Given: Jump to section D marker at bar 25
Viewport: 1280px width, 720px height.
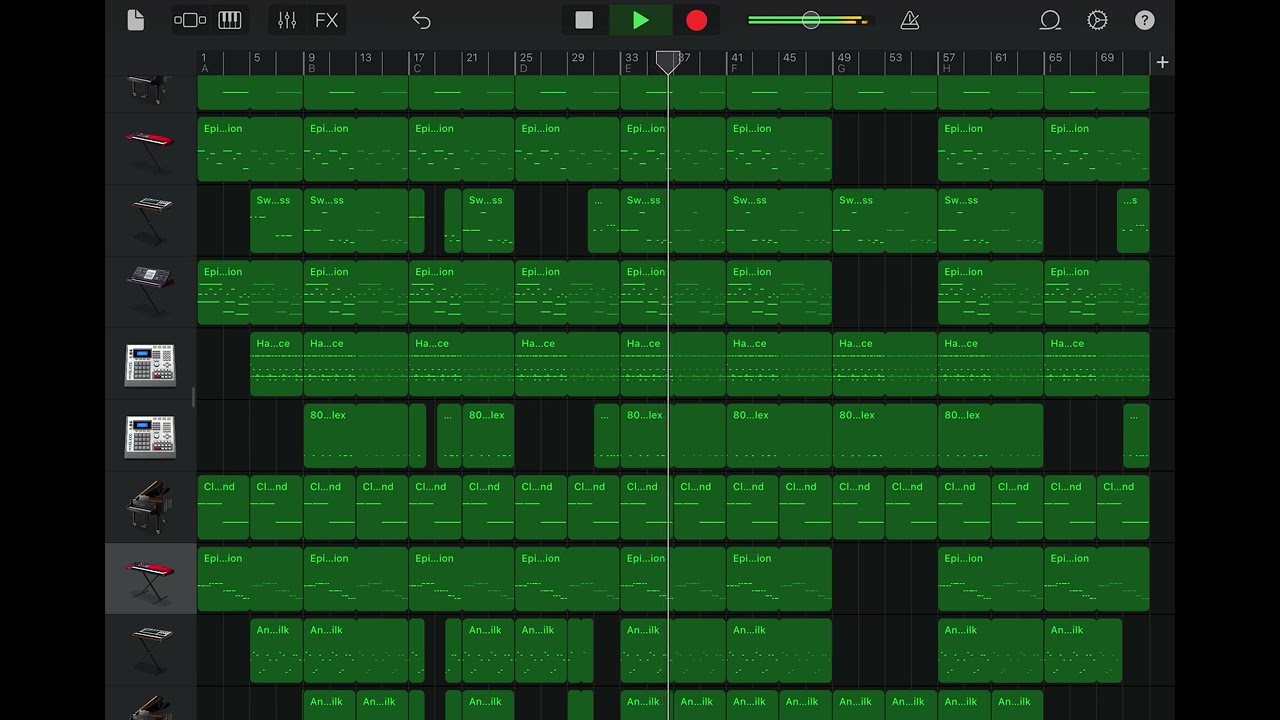Looking at the screenshot, I should (x=524, y=69).
